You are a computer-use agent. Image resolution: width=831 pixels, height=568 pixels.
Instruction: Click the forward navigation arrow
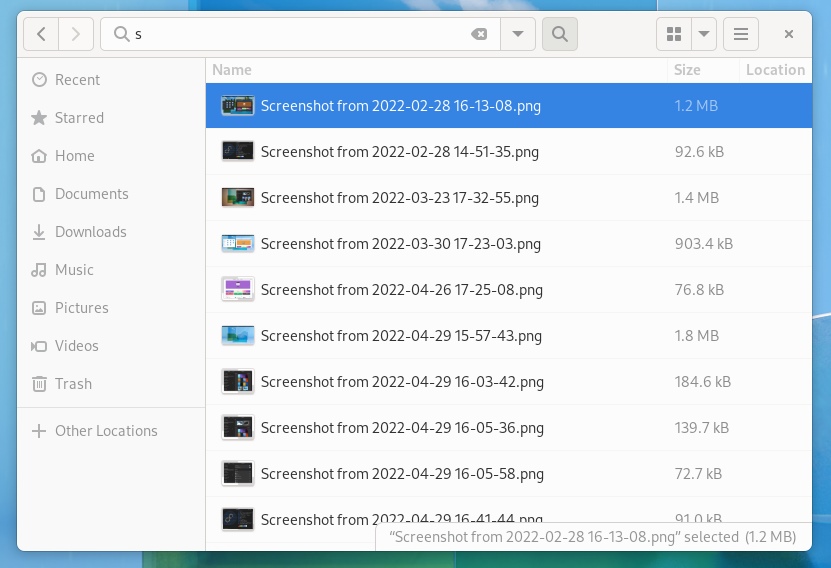[75, 34]
